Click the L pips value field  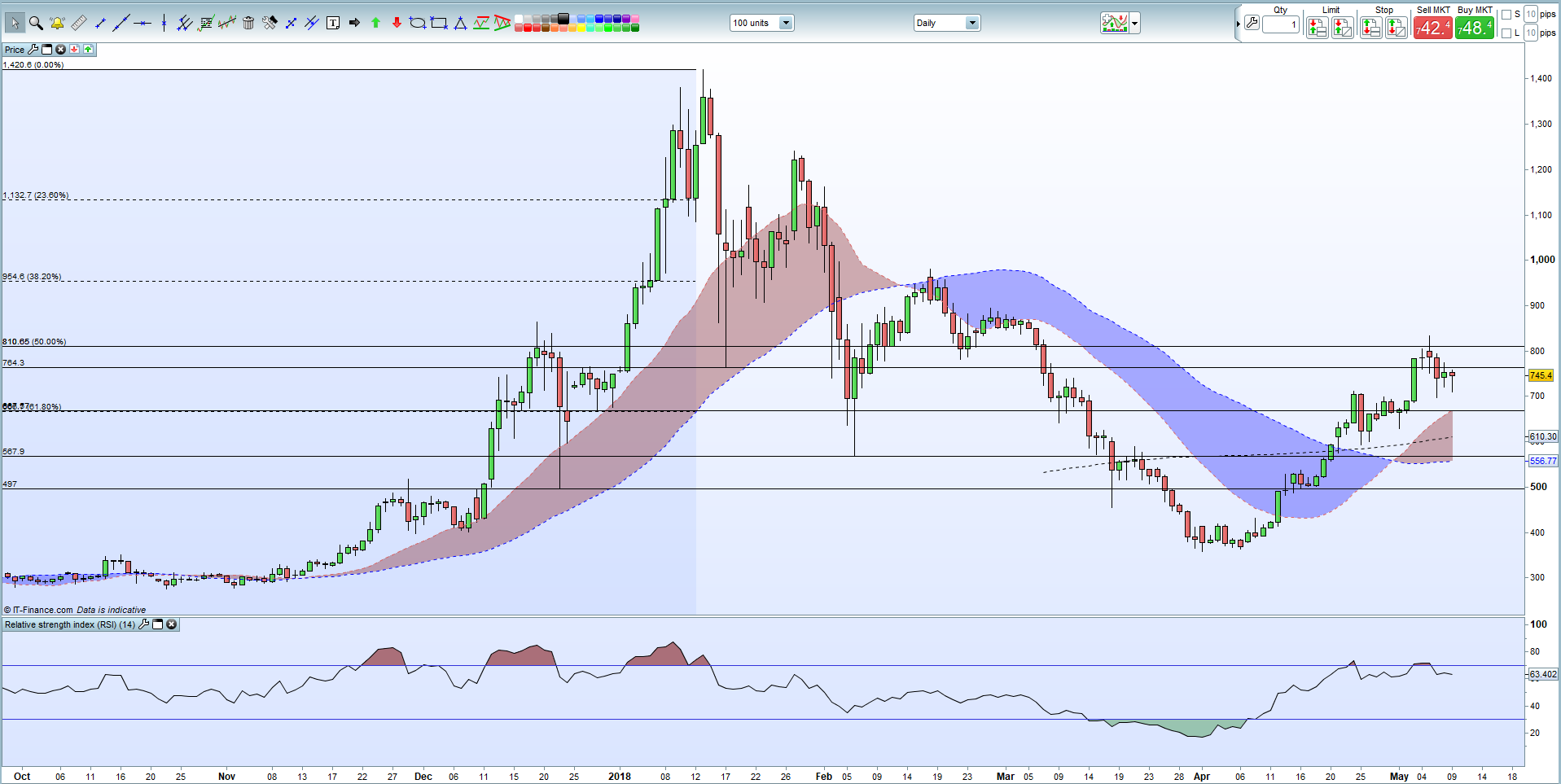pos(1531,33)
